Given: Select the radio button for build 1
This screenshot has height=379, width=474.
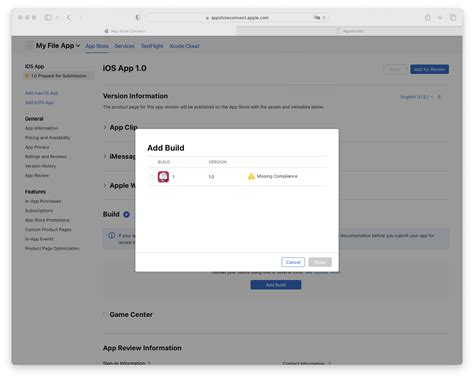Looking at the screenshot, I should click(152, 177).
